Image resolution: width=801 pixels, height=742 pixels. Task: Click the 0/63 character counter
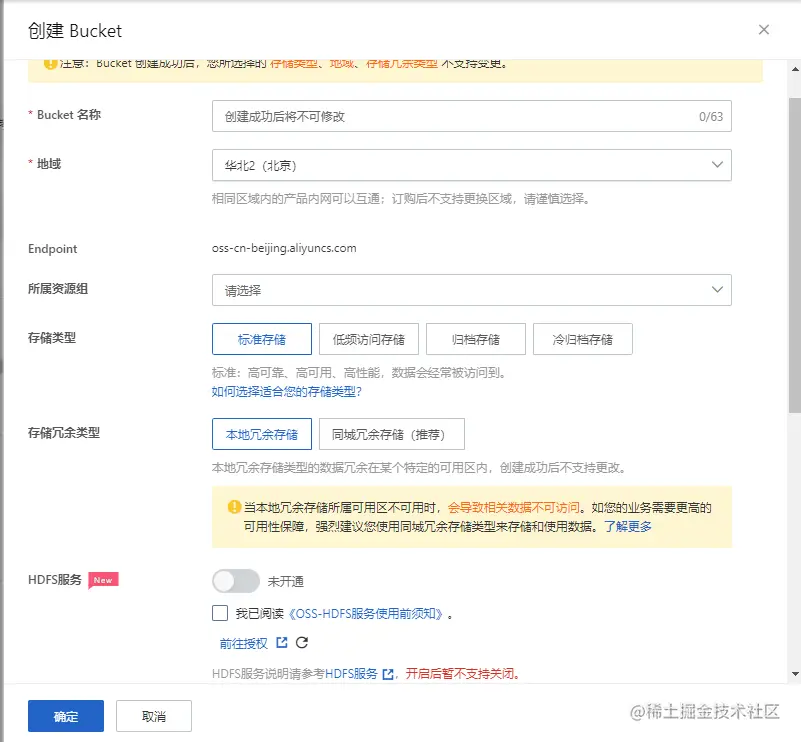711,116
